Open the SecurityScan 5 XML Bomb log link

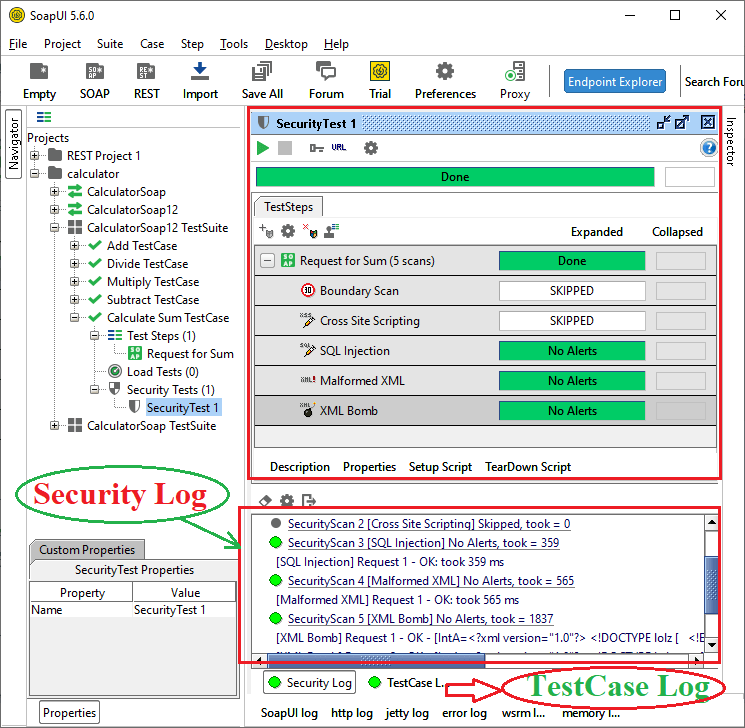point(420,619)
